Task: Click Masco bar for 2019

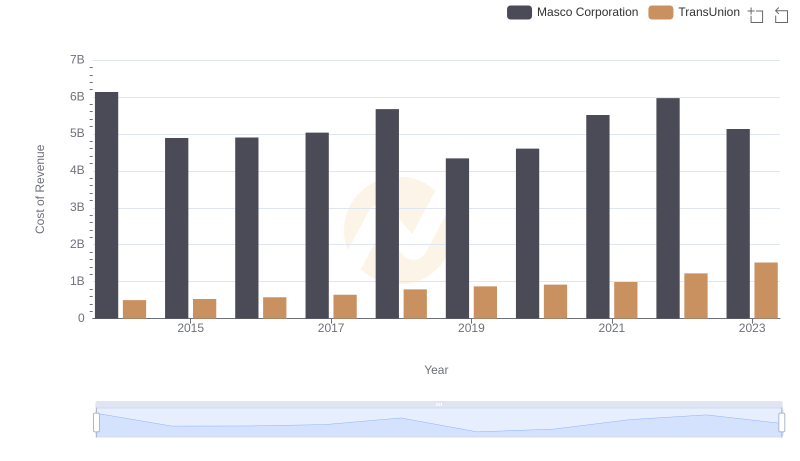Action: (458, 239)
